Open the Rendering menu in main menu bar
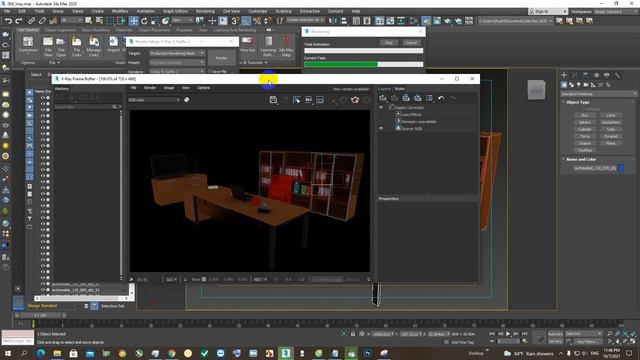640x360 pixels. click(205, 11)
